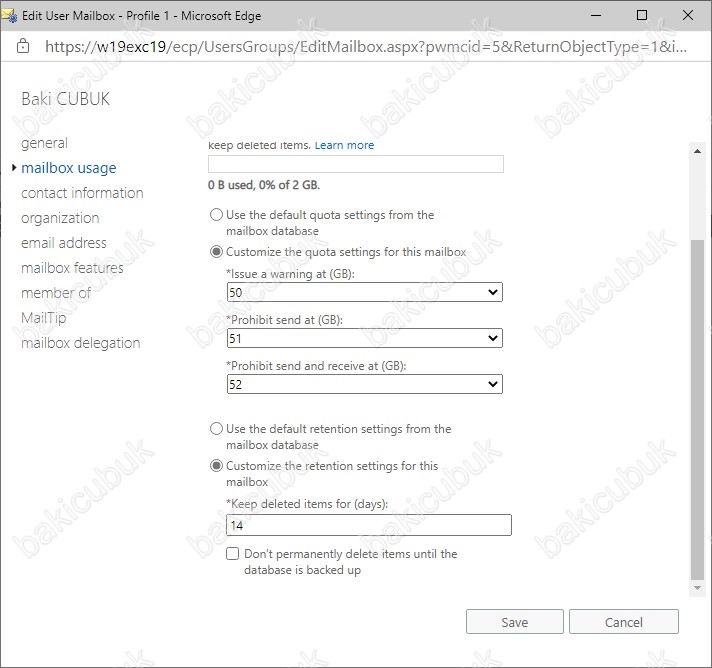712x668 pixels.
Task: Open the MailTip section
Action: click(44, 318)
